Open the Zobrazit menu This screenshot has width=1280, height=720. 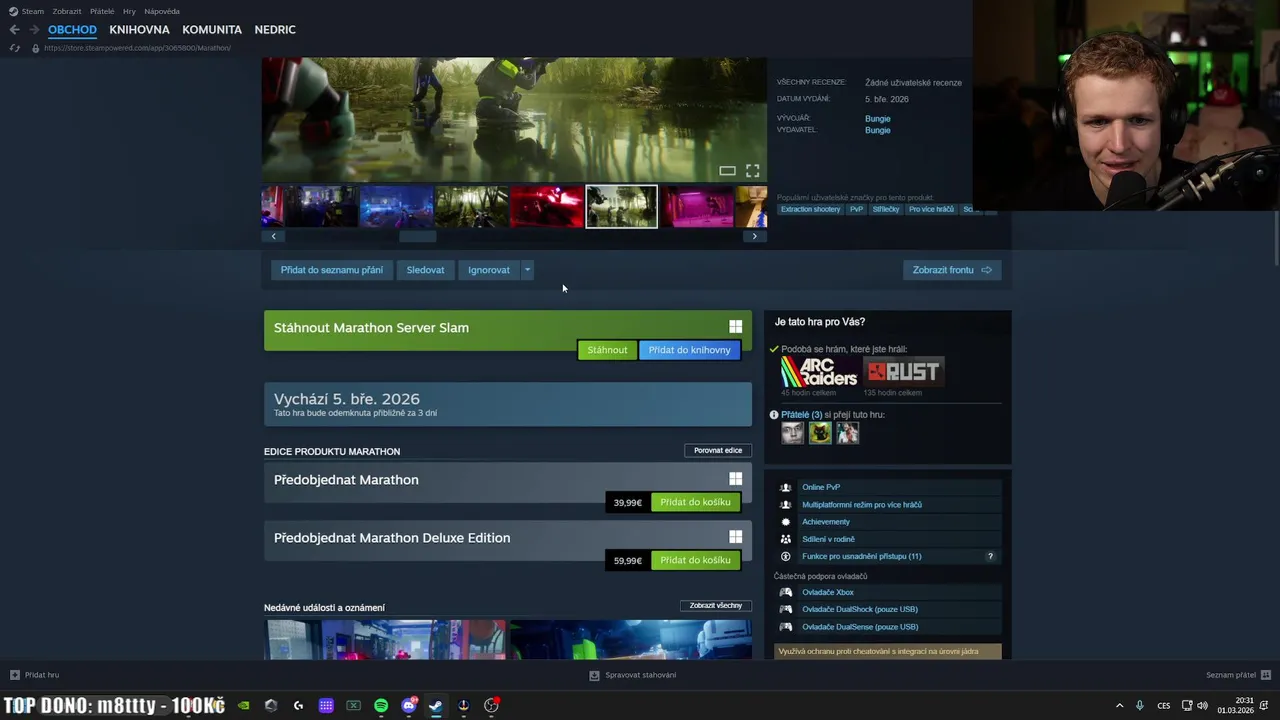pyautogui.click(x=67, y=11)
